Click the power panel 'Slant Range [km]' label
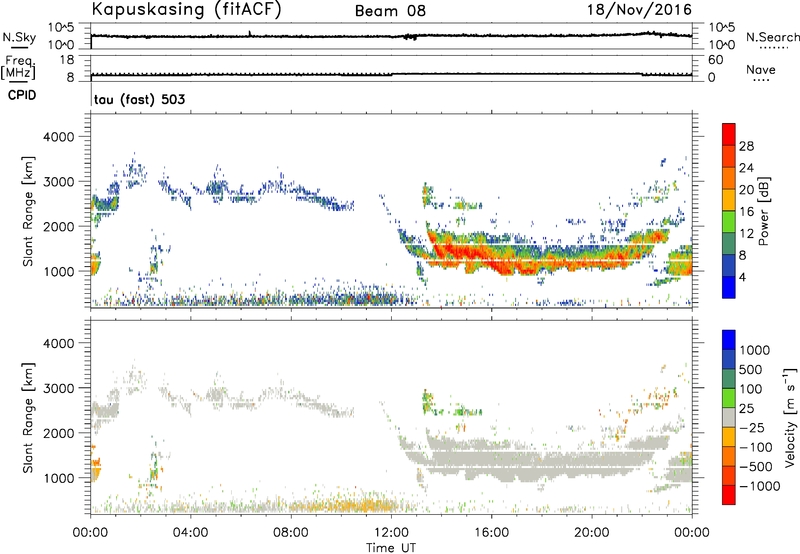Viewport: 800px width, 554px height. (28, 211)
